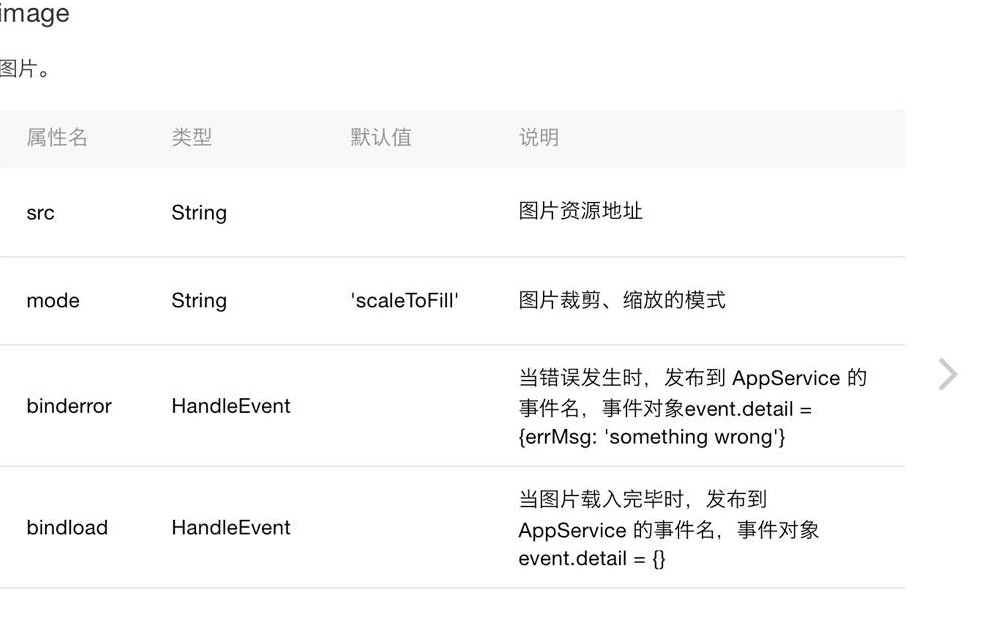Click the 类型 column header
Viewport: 999px width, 635px height.
point(191,137)
